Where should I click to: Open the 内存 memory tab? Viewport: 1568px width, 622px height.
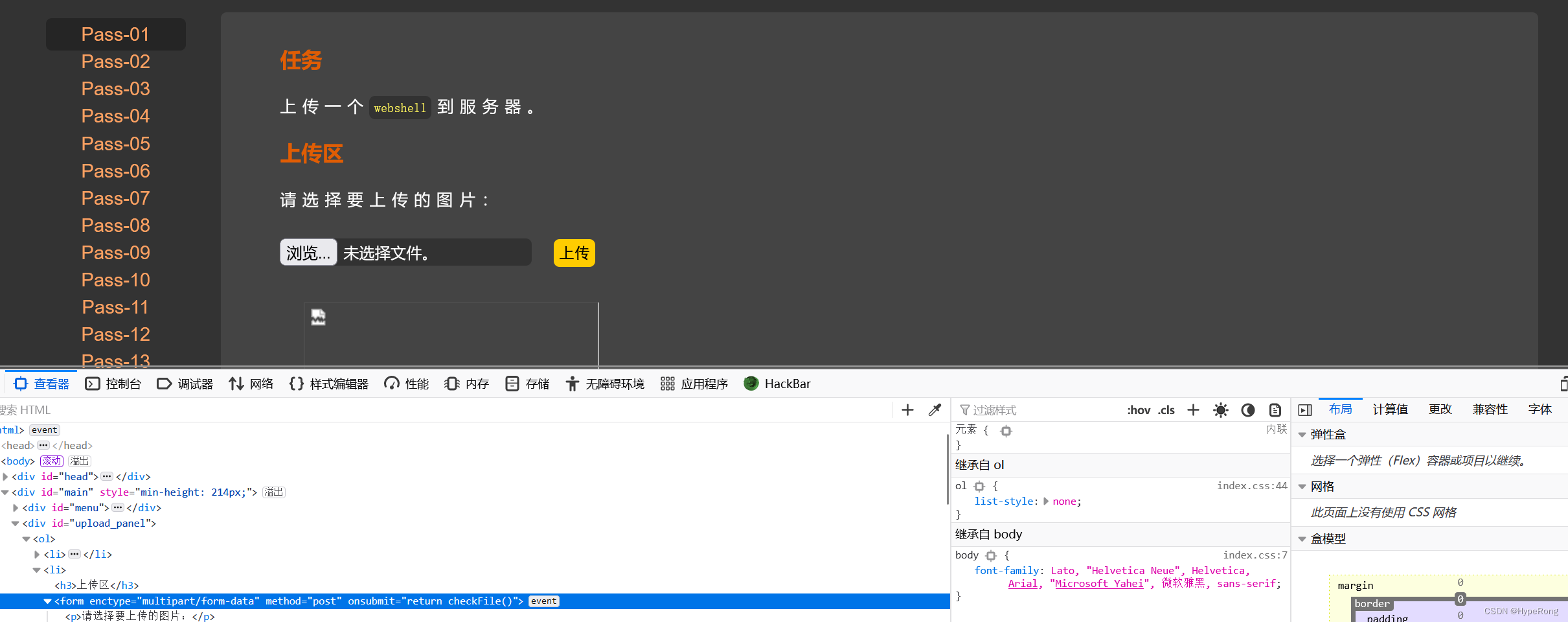point(467,384)
